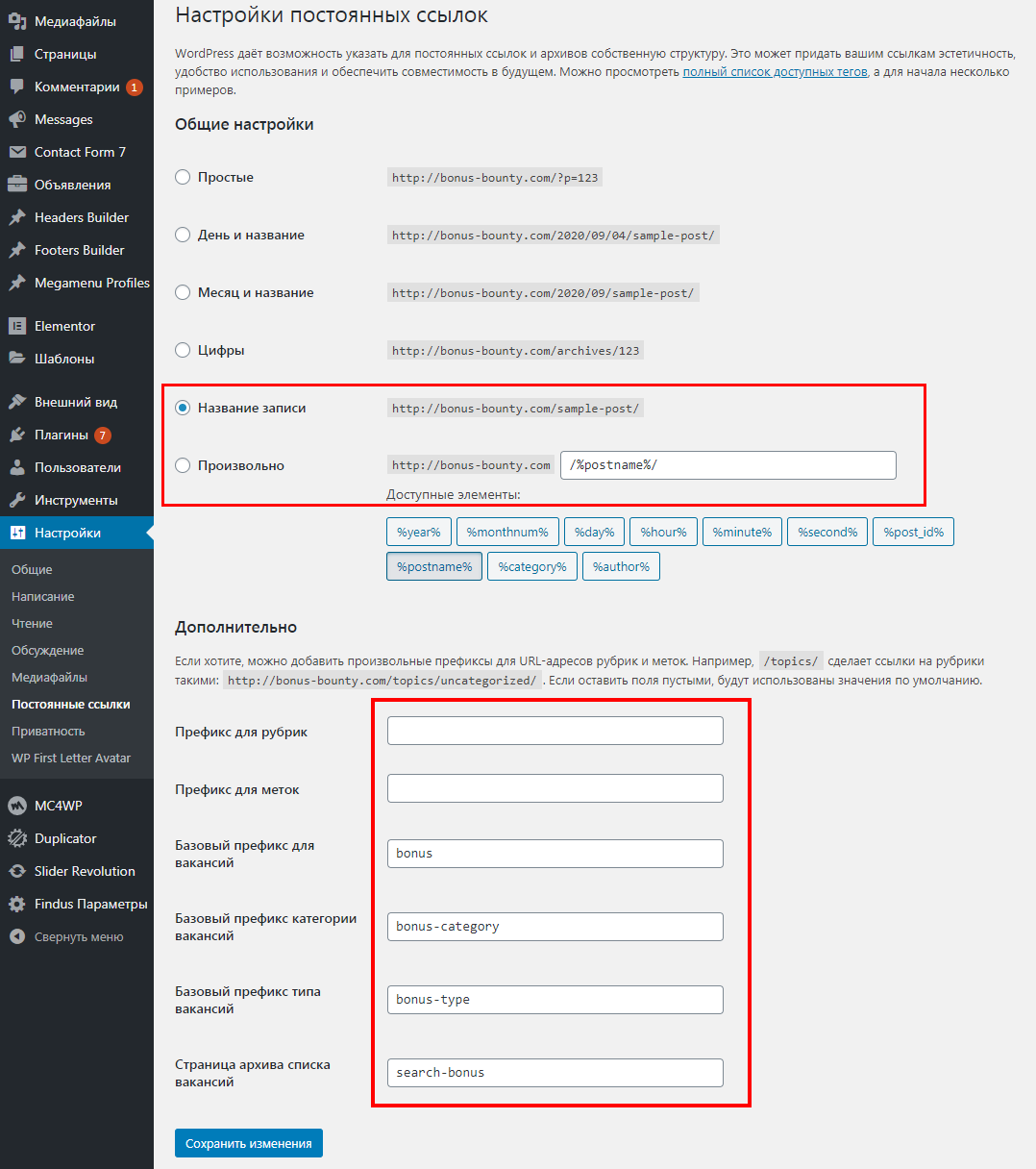Click the %monthnum% tag button
This screenshot has width=1036, height=1169.
click(x=507, y=532)
